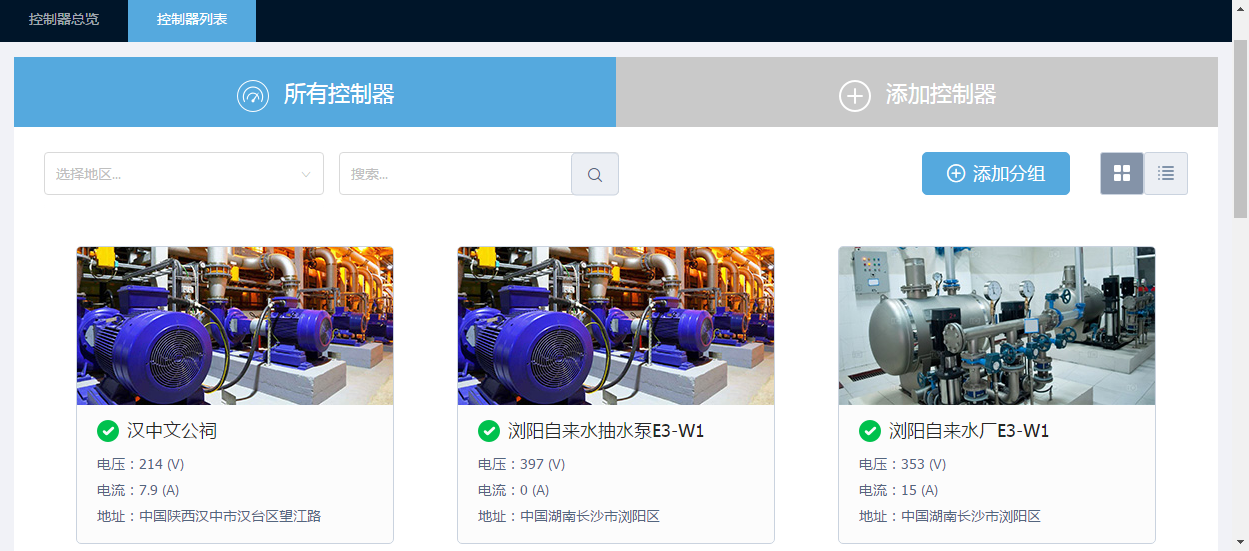Focus the 搜索 search input field
This screenshot has height=551, width=1249.
[455, 174]
